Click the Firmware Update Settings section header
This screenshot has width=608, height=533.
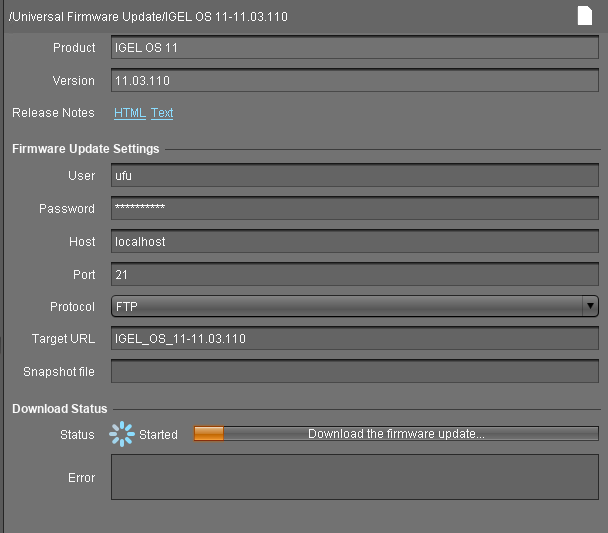coord(85,149)
